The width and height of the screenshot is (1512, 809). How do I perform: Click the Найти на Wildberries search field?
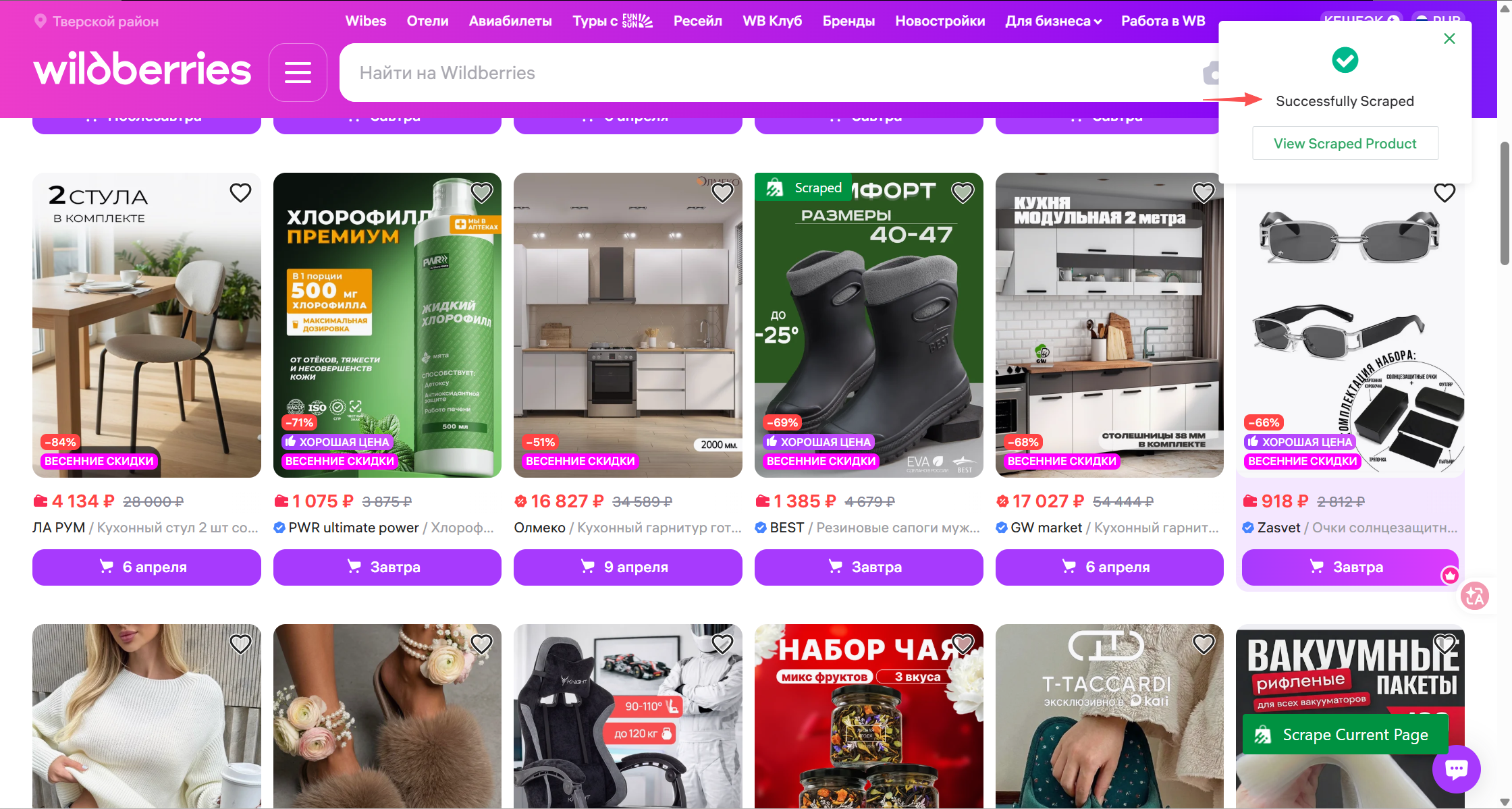(x=769, y=73)
